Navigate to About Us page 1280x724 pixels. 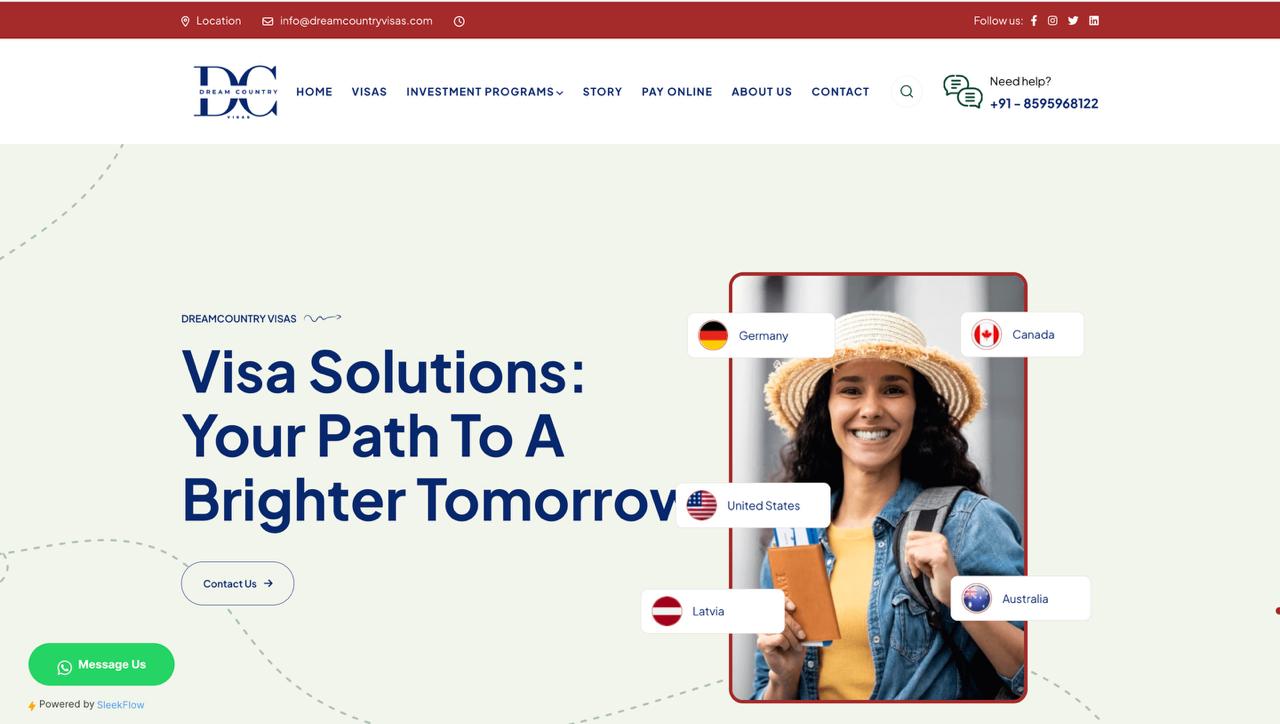[x=761, y=92]
